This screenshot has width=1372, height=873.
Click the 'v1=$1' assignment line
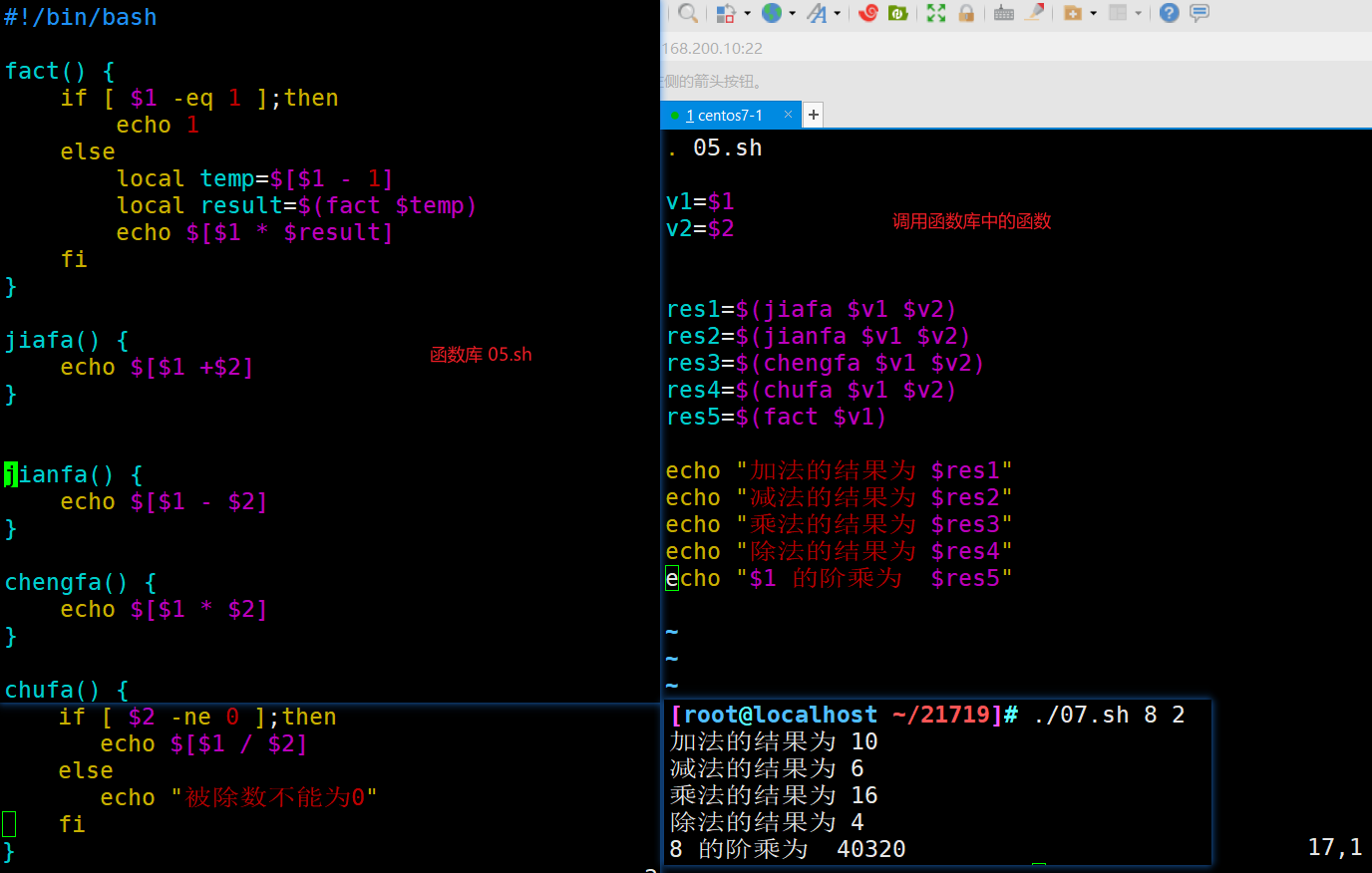tap(700, 201)
